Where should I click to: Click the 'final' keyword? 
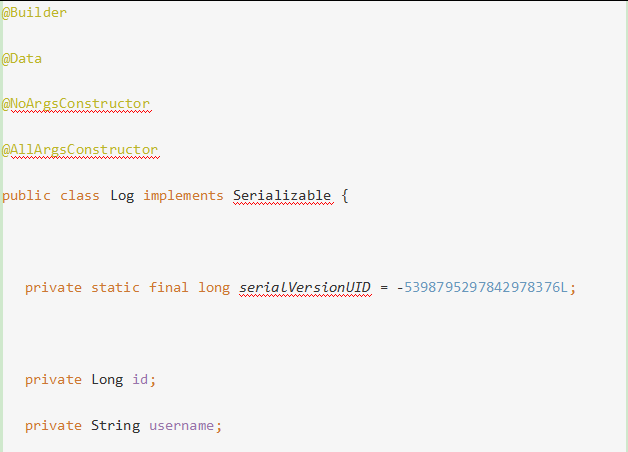169,288
